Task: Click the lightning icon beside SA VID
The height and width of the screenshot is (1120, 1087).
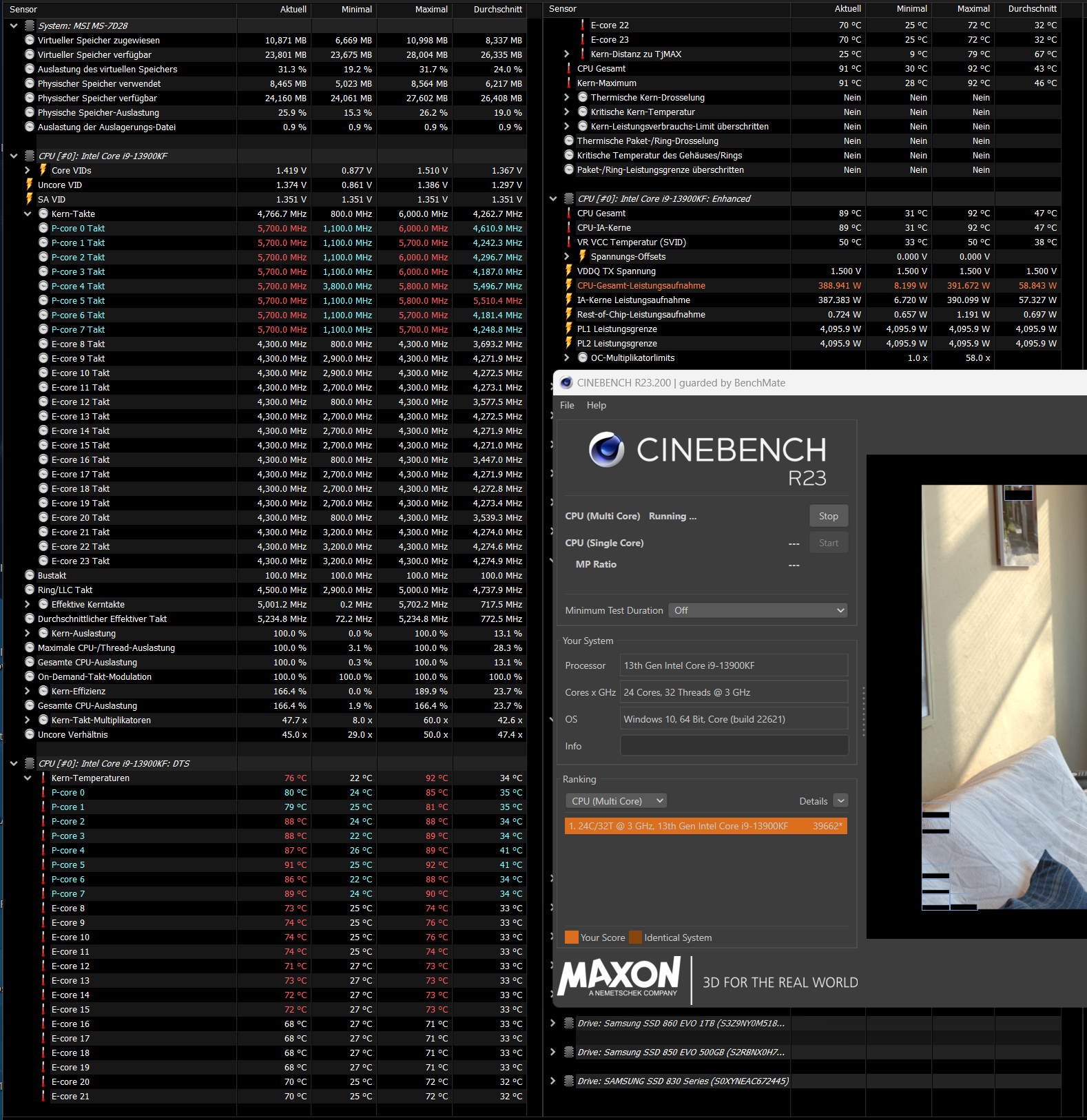Action: 30,199
